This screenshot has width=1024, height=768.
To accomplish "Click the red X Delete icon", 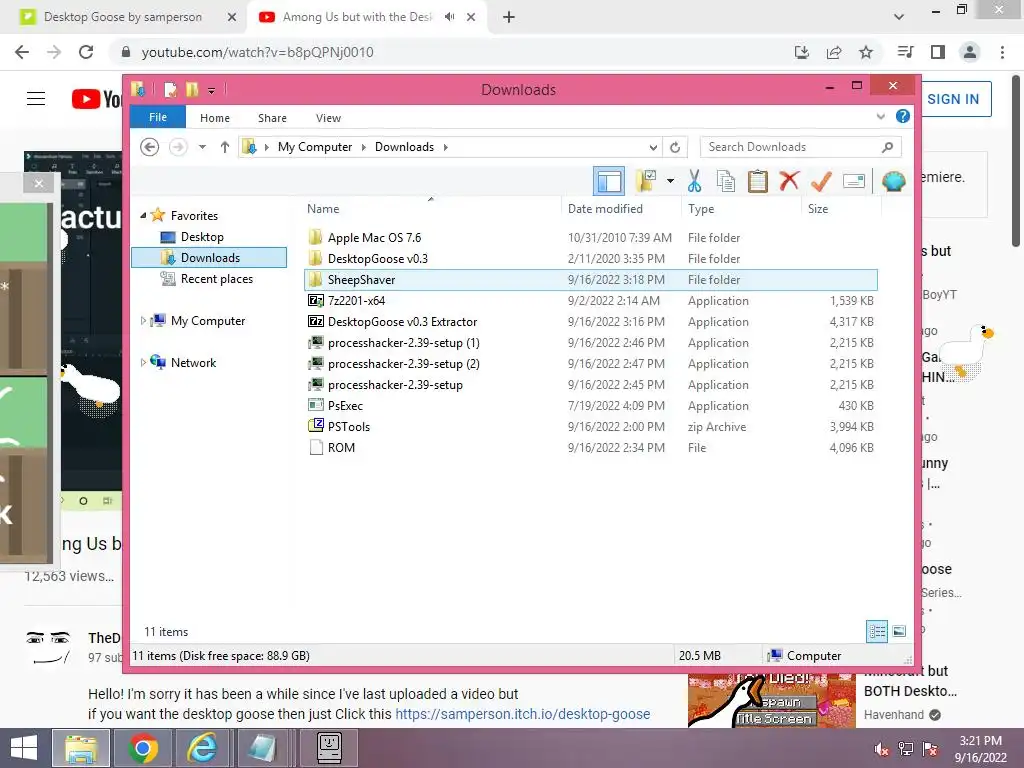I will [x=789, y=181].
